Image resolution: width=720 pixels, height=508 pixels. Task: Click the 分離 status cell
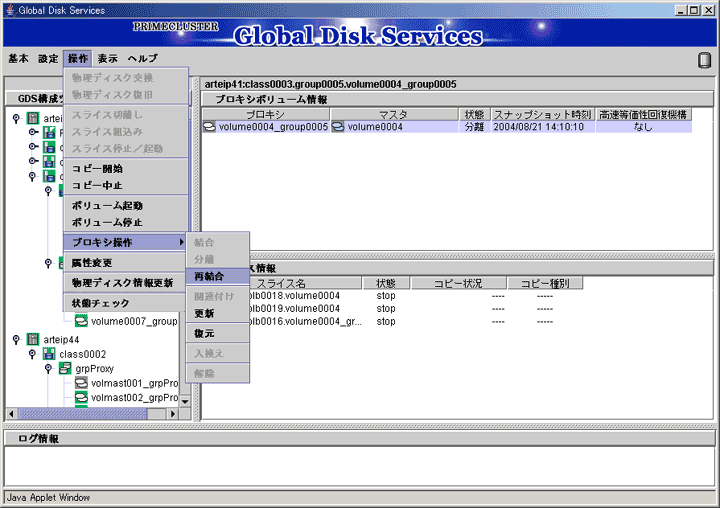[474, 127]
